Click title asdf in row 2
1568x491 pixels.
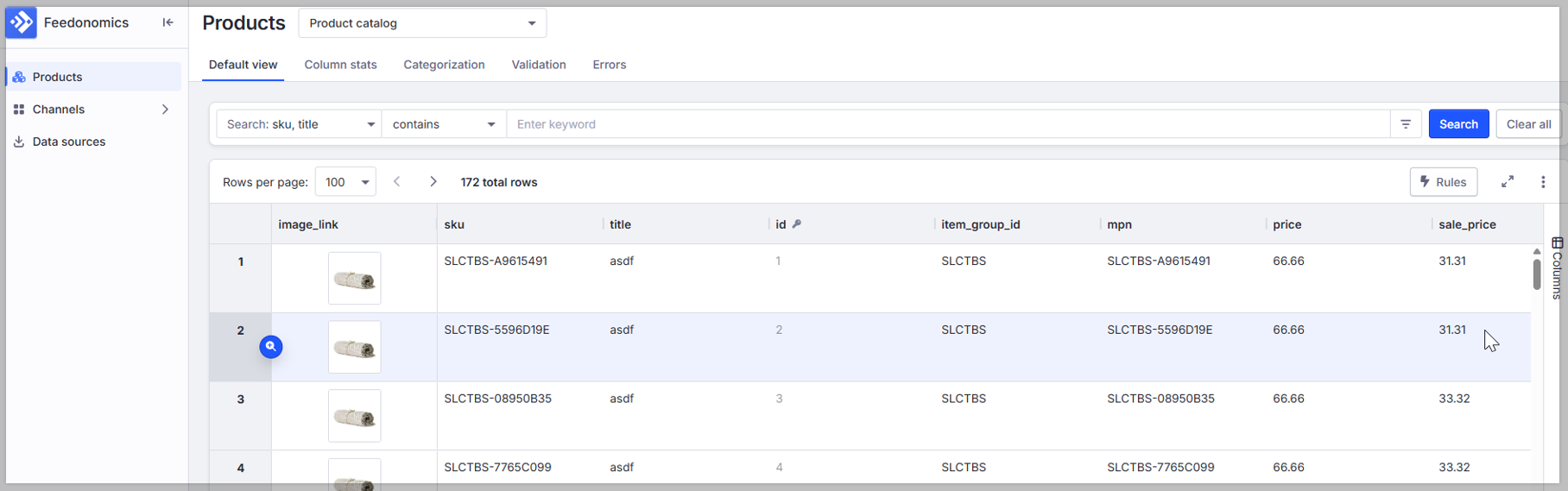[x=622, y=330]
